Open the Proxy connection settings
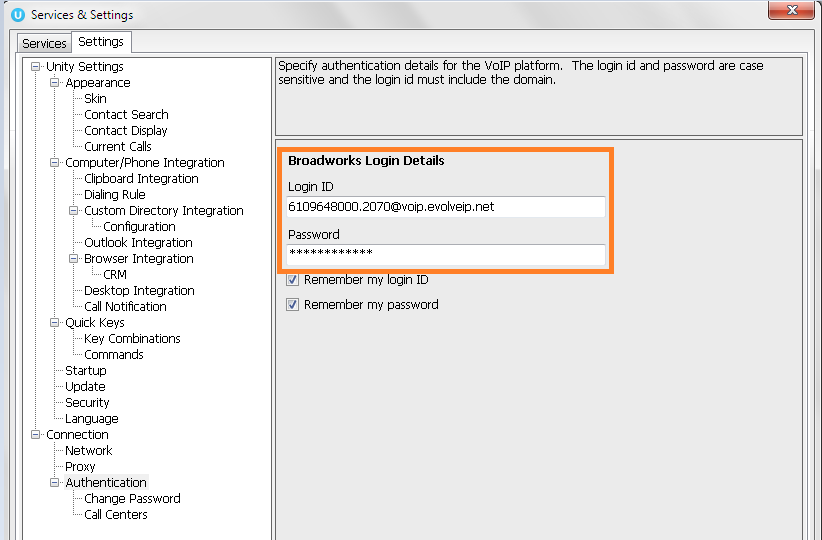 click(80, 467)
